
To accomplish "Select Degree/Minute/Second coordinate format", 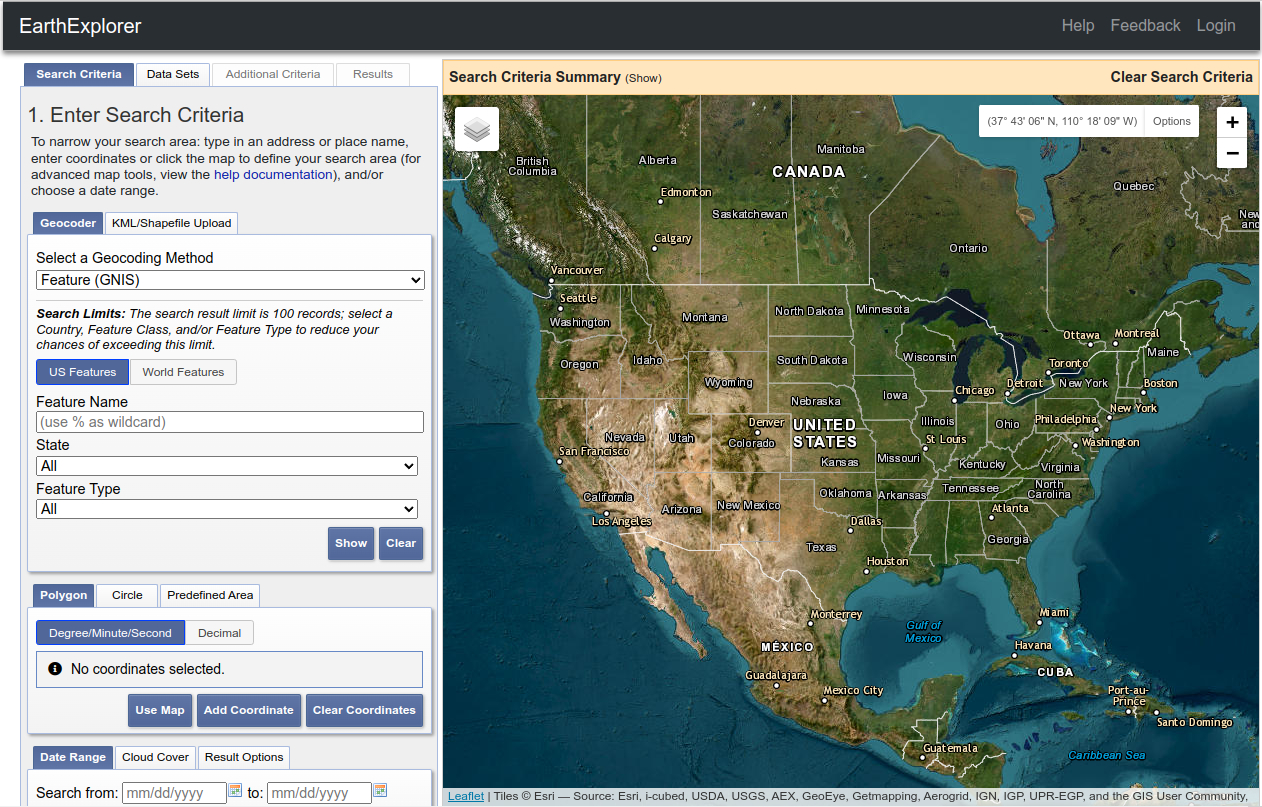I will [x=110, y=633].
